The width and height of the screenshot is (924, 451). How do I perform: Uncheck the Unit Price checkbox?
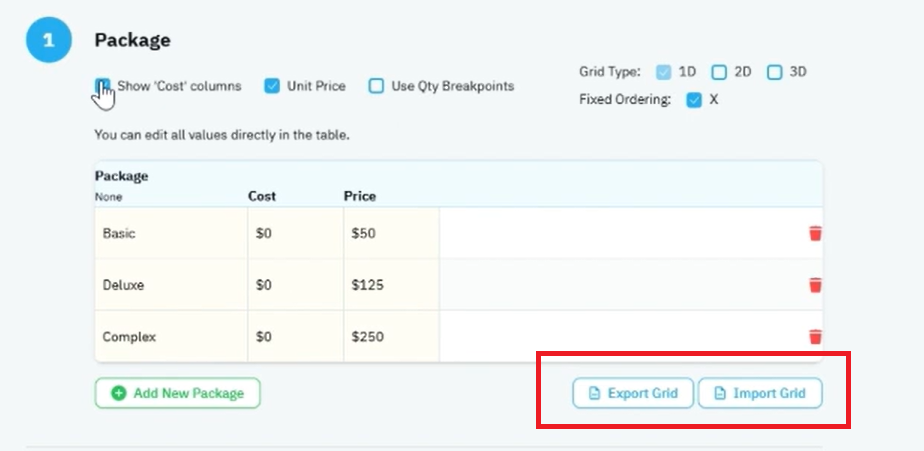[x=272, y=86]
